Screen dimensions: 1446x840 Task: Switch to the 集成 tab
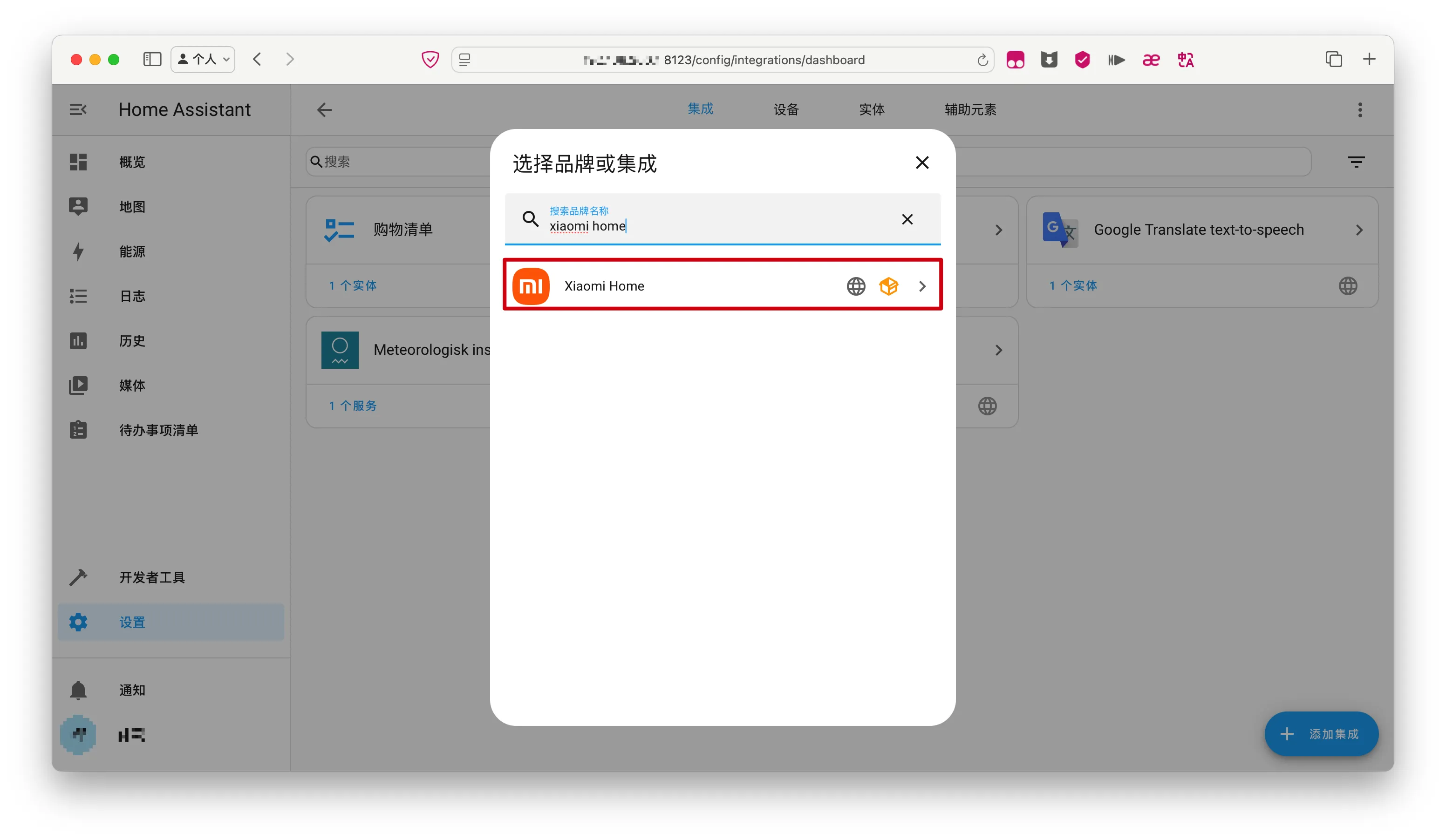(x=701, y=109)
